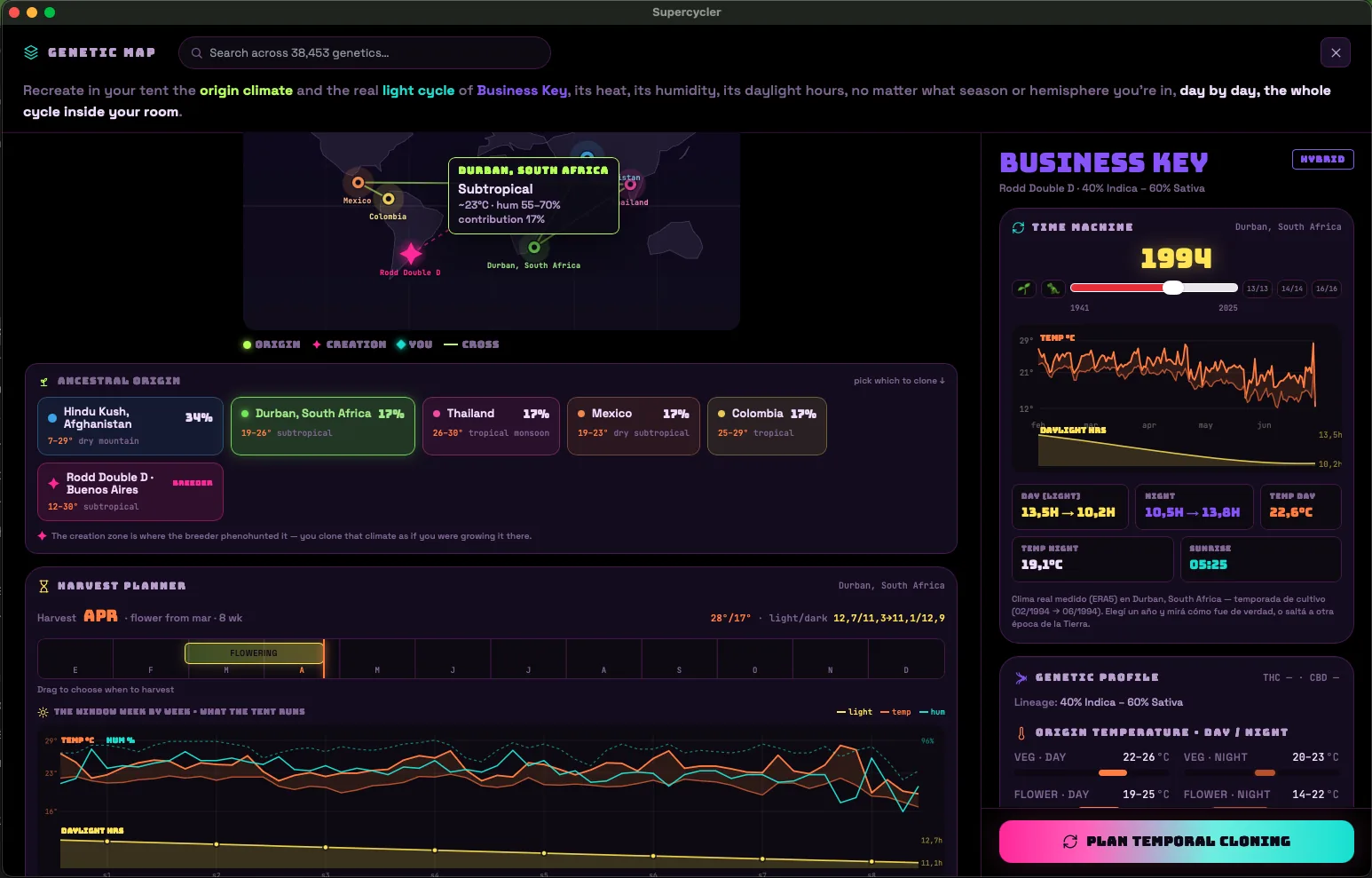Click the green Durban marker on the map
Screen dimensions: 1372x878
(534, 247)
